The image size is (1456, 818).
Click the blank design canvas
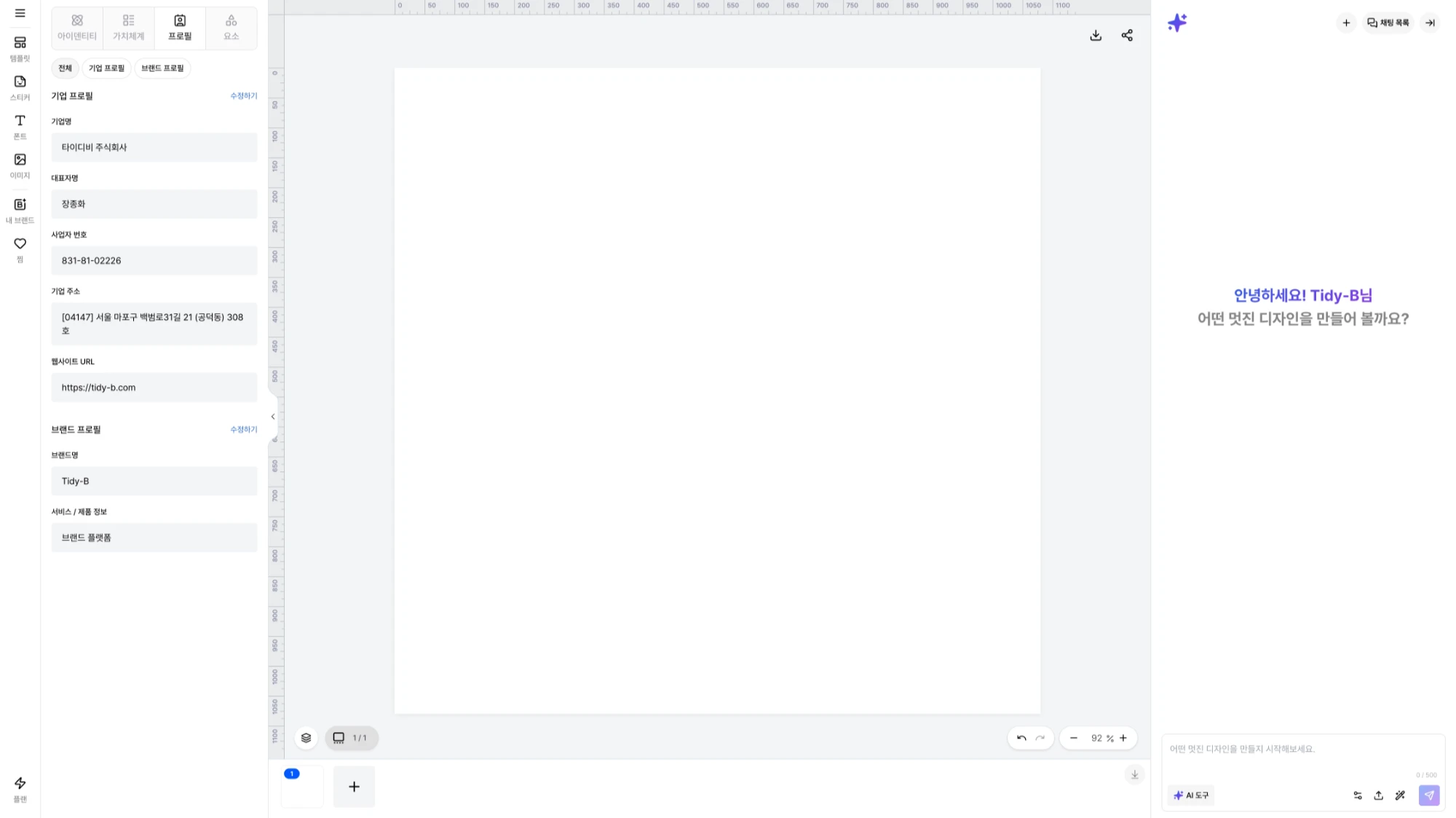click(717, 391)
